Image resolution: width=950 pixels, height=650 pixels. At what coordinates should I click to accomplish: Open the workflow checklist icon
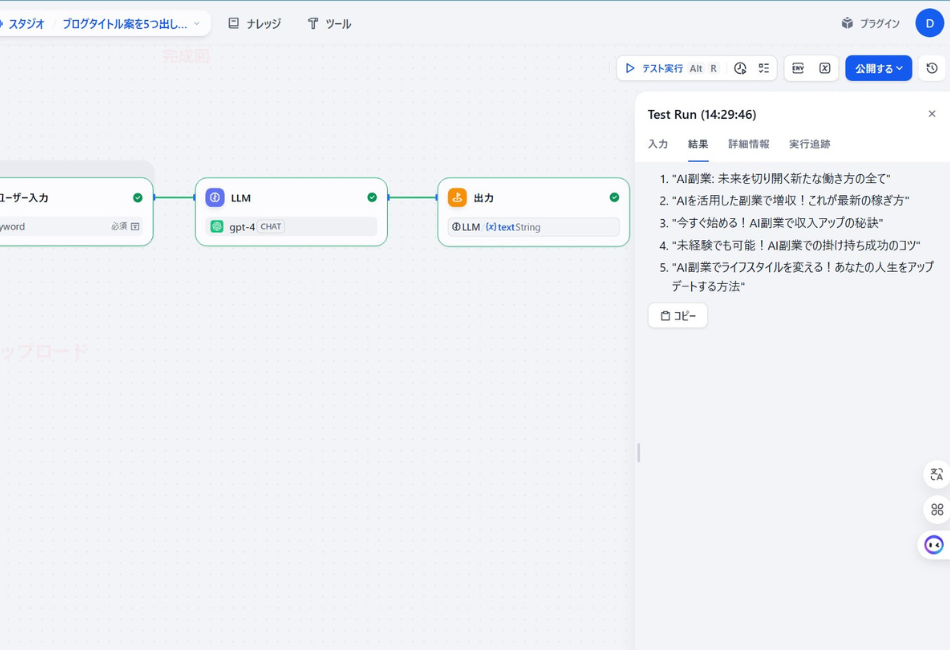[x=764, y=68]
